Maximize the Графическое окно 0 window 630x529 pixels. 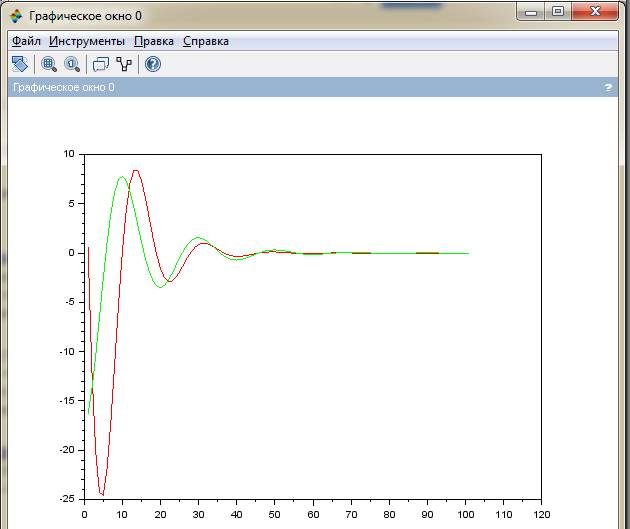pyautogui.click(x=558, y=12)
